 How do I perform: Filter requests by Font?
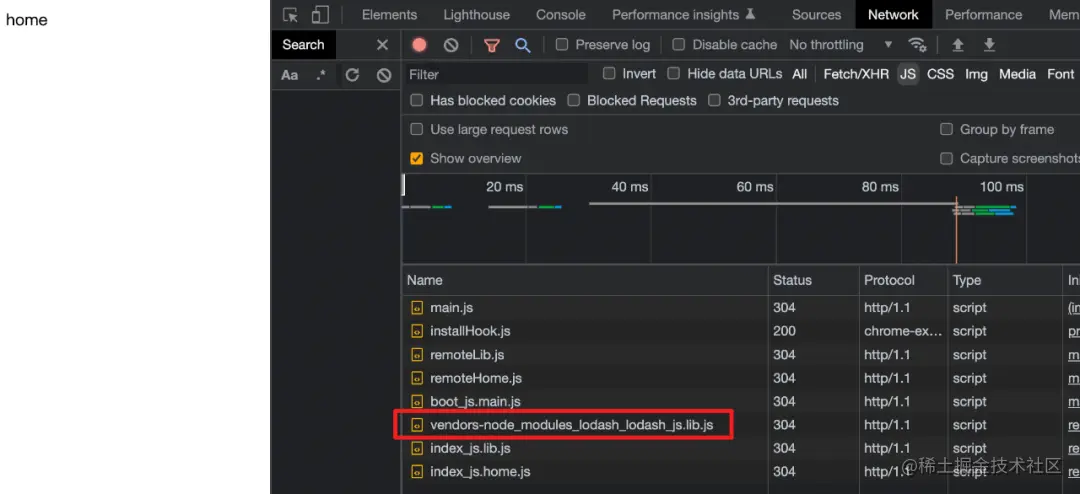click(x=1060, y=74)
